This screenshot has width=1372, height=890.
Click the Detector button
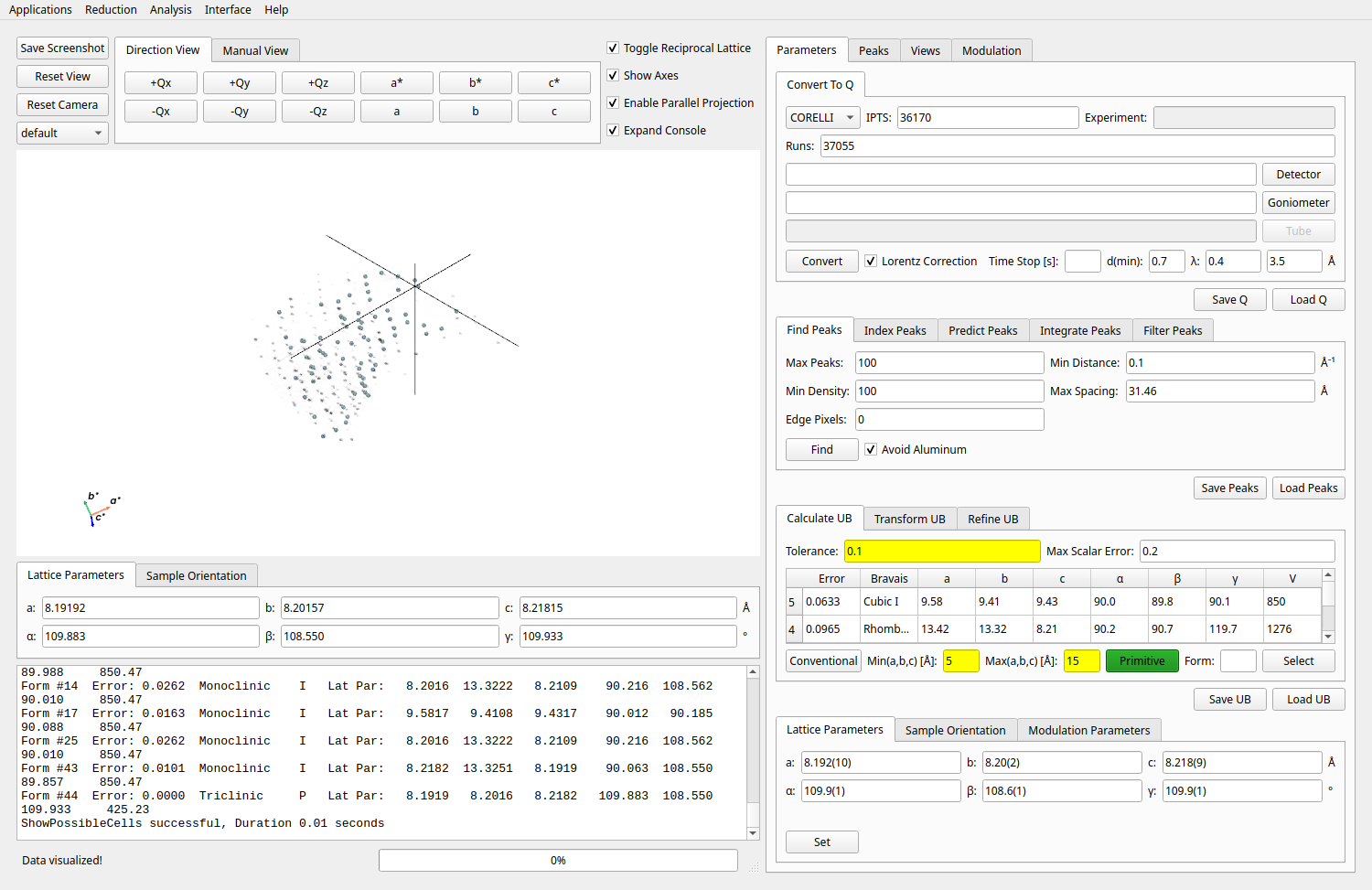(1299, 174)
